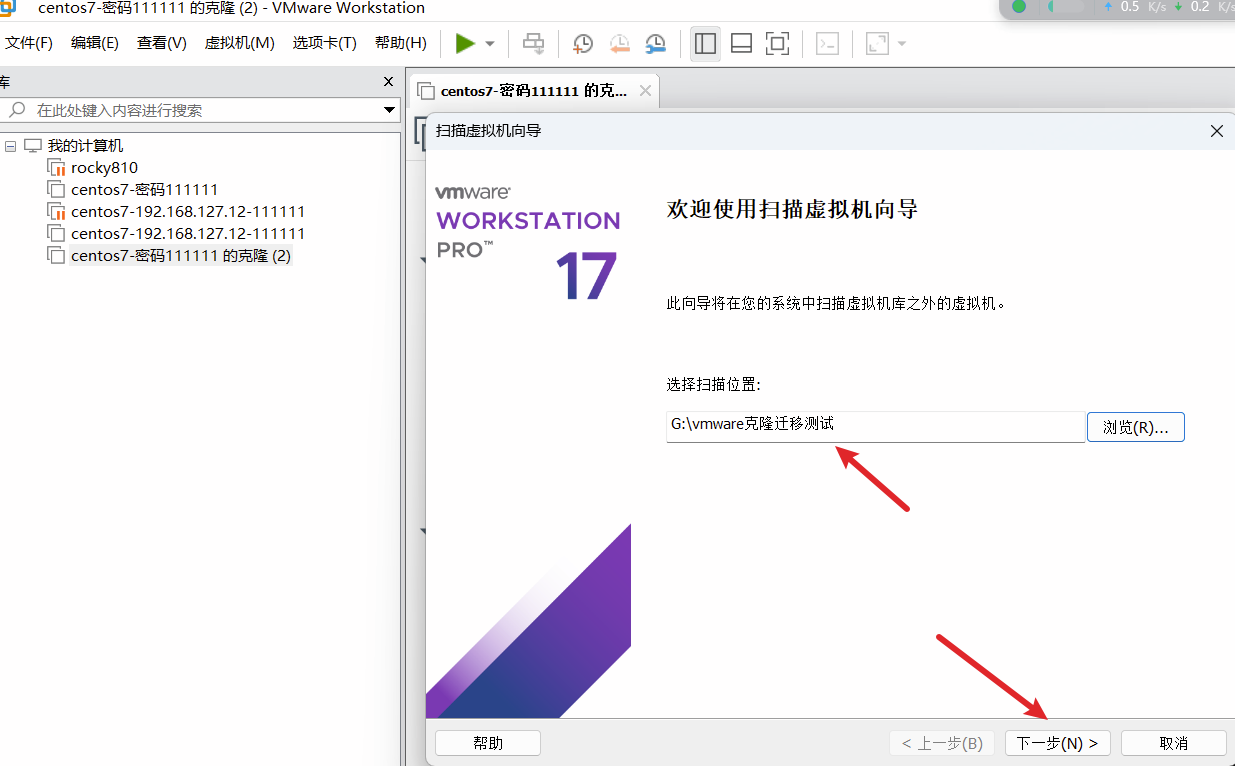Toggle the library sidebar view icon
Viewport: 1235px width, 766px height.
point(705,43)
